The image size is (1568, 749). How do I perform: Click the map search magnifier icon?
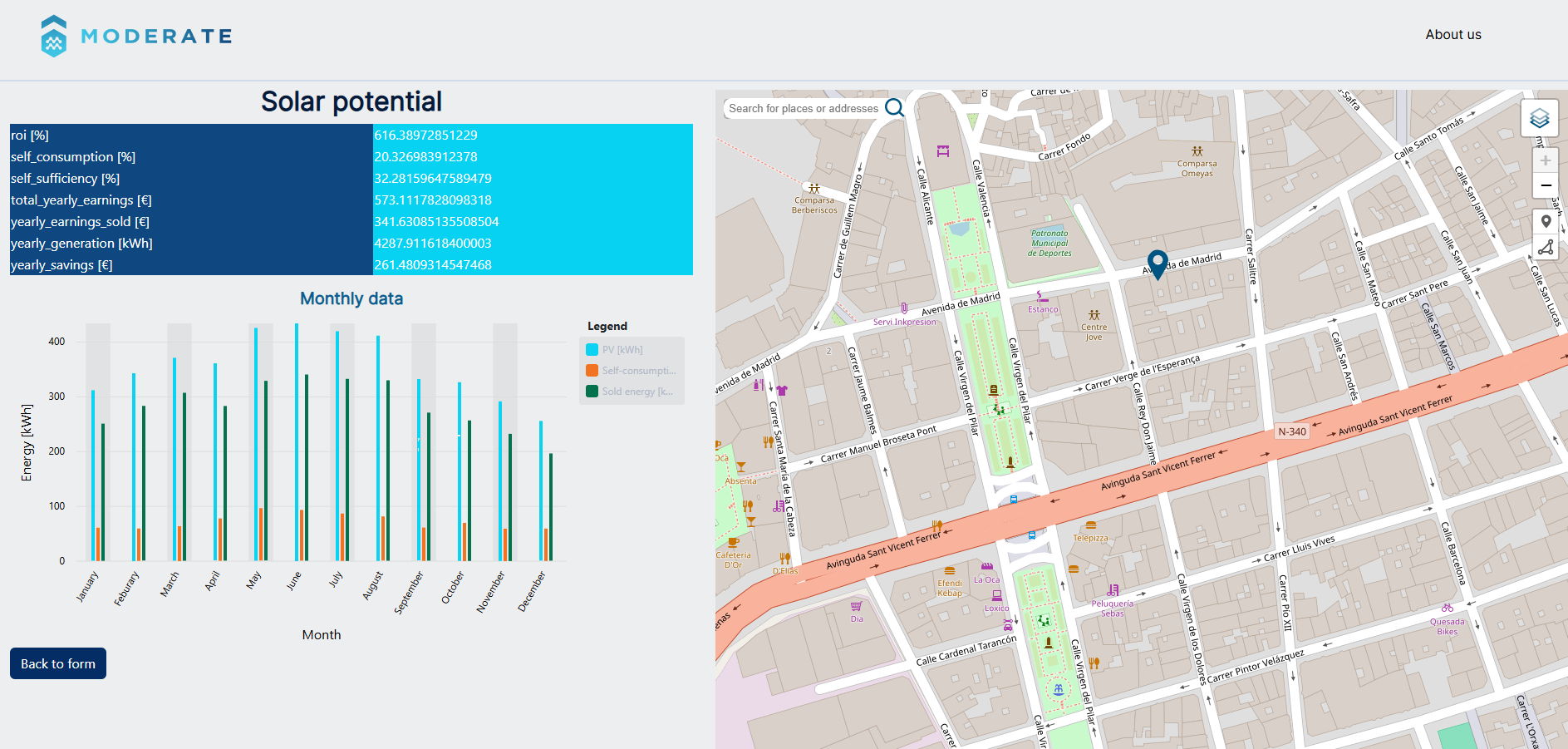[894, 108]
